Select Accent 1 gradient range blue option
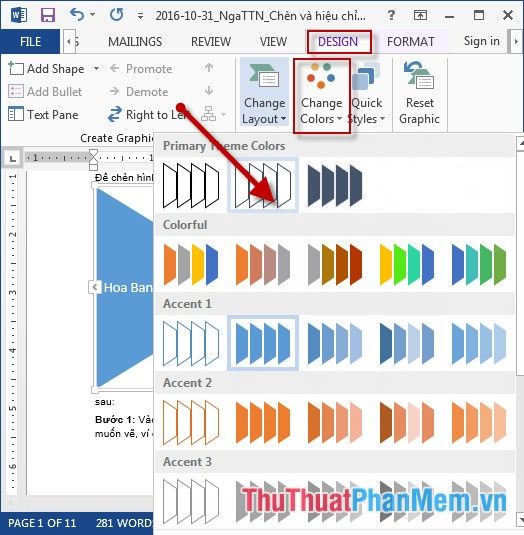This screenshot has width=524, height=535. 335,343
